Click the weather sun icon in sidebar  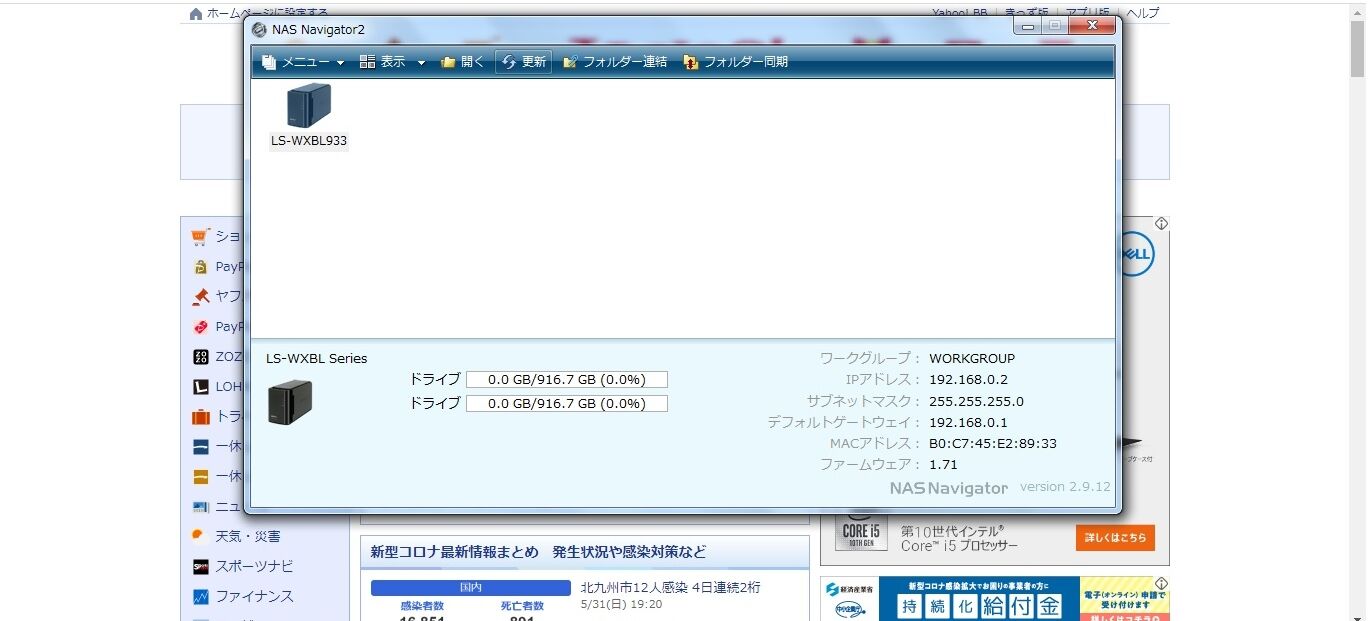tap(199, 536)
